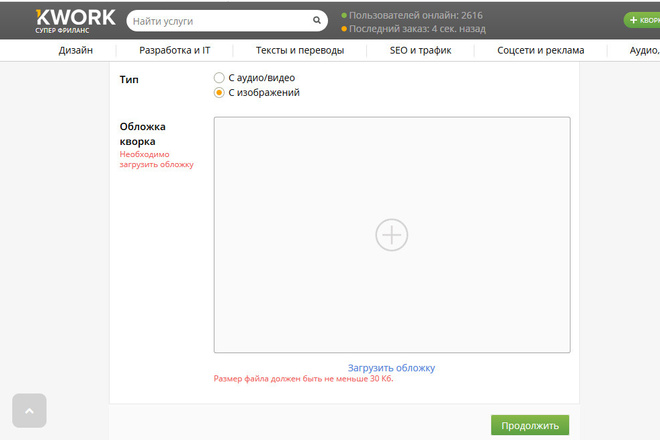The width and height of the screenshot is (660, 440).
Task: Open the Тексты и переводы category
Action: (300, 51)
